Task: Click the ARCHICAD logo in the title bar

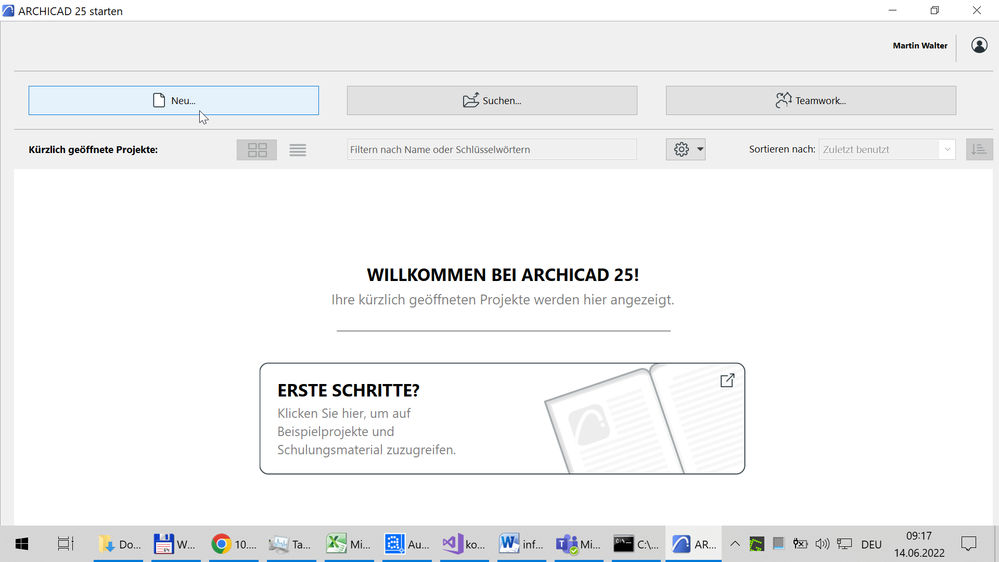Action: pyautogui.click(x=8, y=11)
